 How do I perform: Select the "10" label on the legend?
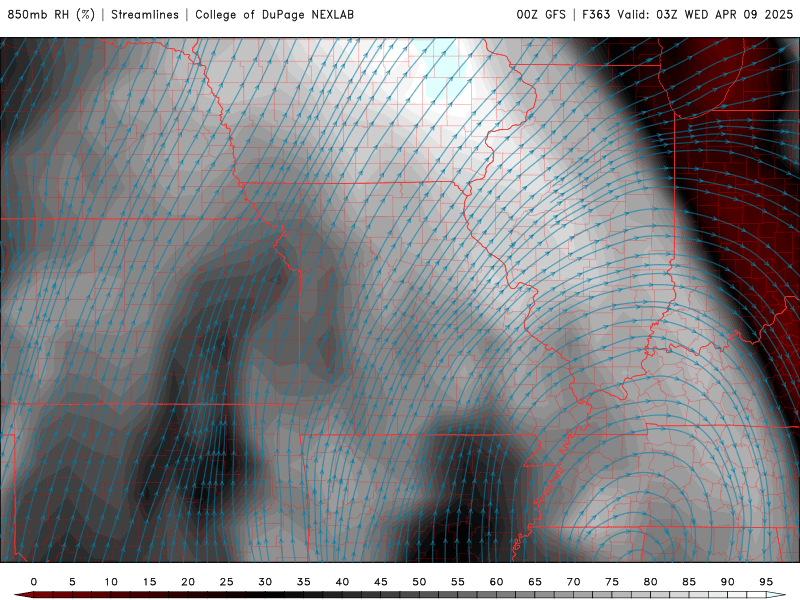coord(111,582)
